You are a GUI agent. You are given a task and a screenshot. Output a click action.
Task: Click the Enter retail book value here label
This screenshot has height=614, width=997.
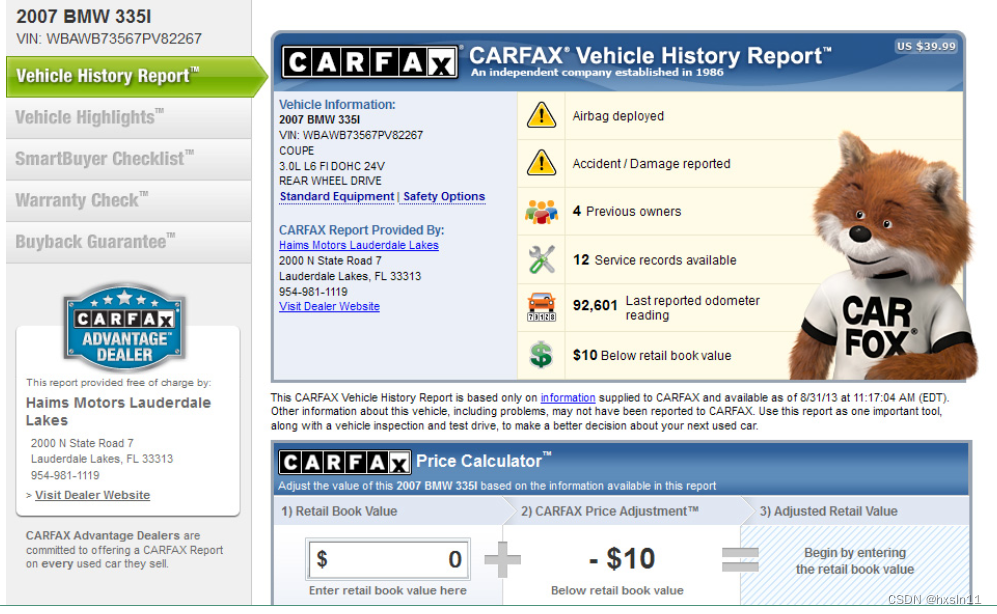click(388, 590)
